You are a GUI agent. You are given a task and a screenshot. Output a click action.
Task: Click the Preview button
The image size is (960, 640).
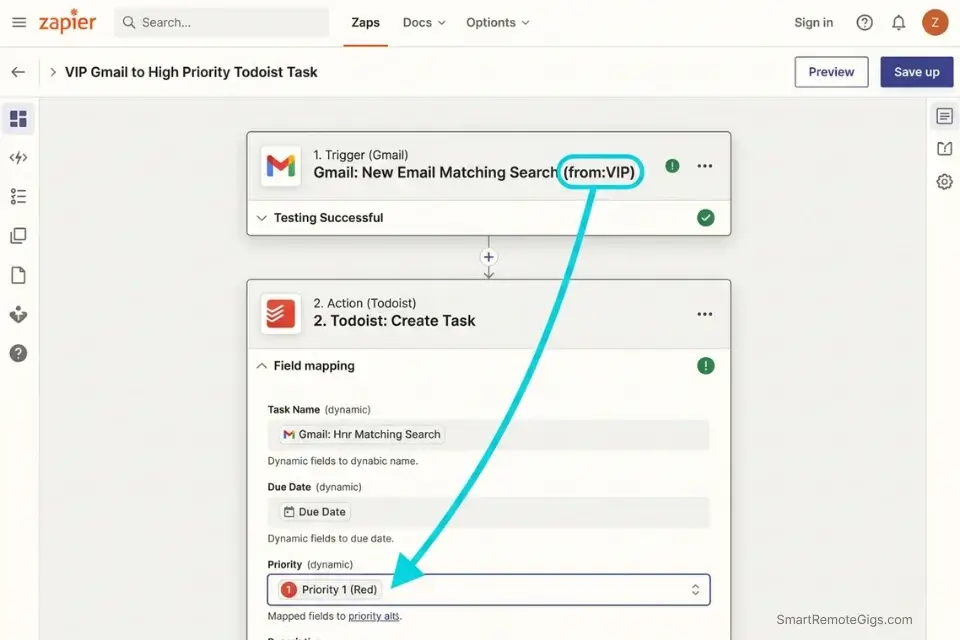tap(831, 72)
